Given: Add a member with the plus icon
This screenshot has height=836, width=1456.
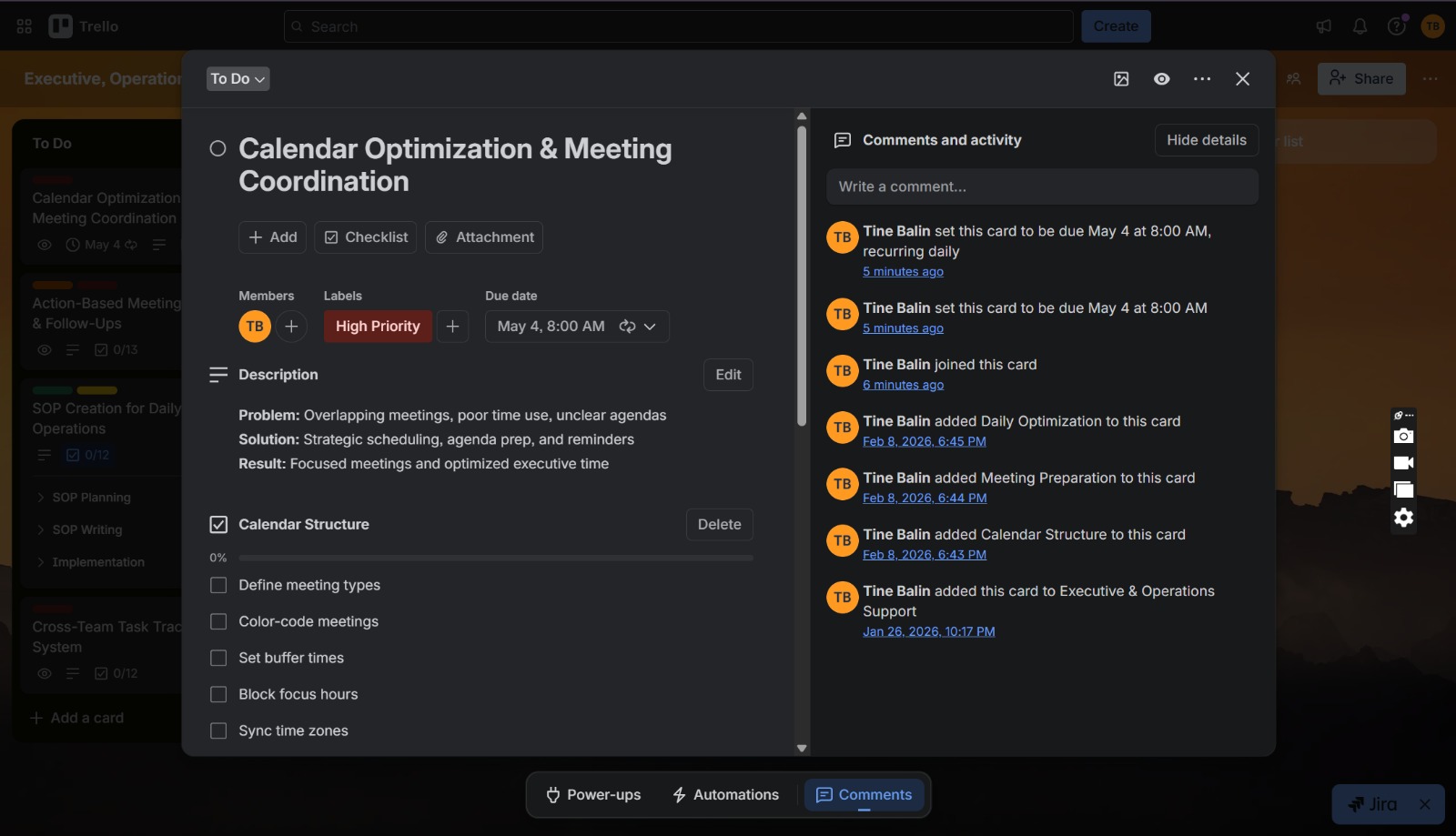Looking at the screenshot, I should (291, 327).
